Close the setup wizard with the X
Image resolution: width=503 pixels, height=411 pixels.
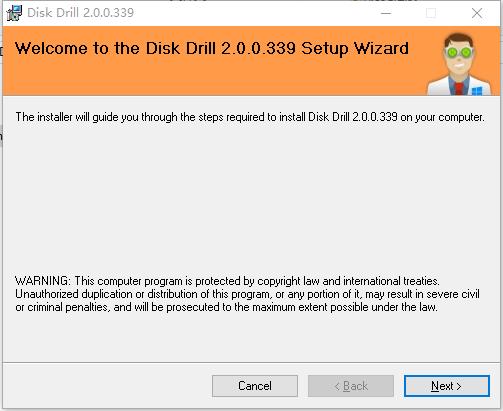point(477,13)
